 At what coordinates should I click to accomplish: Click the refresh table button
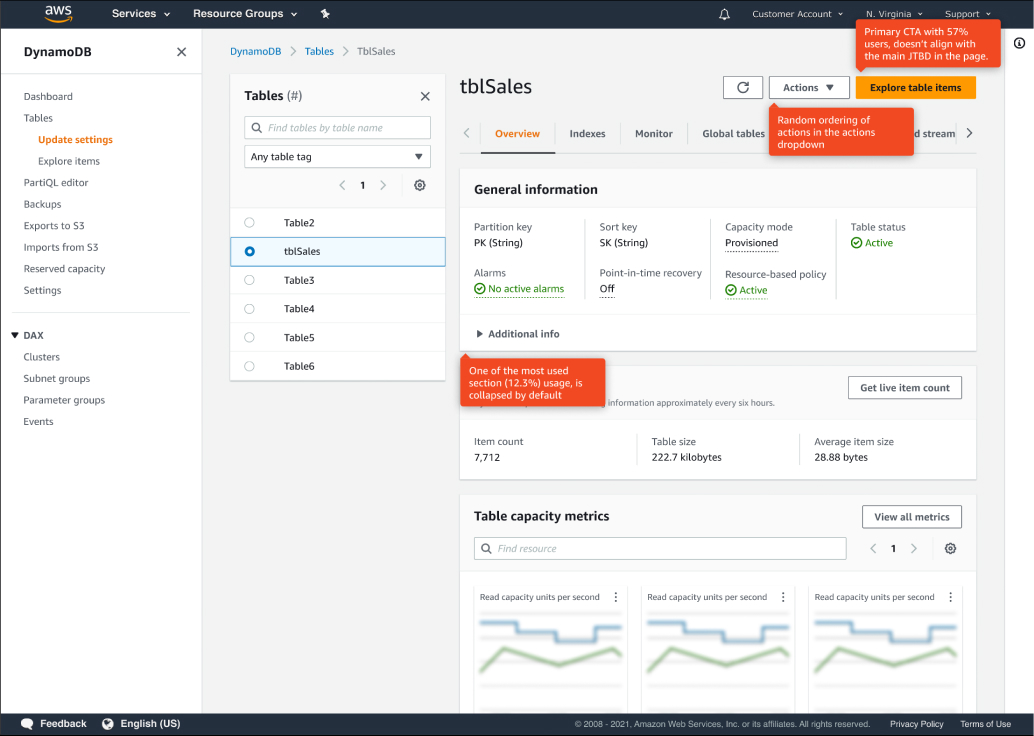tap(743, 88)
